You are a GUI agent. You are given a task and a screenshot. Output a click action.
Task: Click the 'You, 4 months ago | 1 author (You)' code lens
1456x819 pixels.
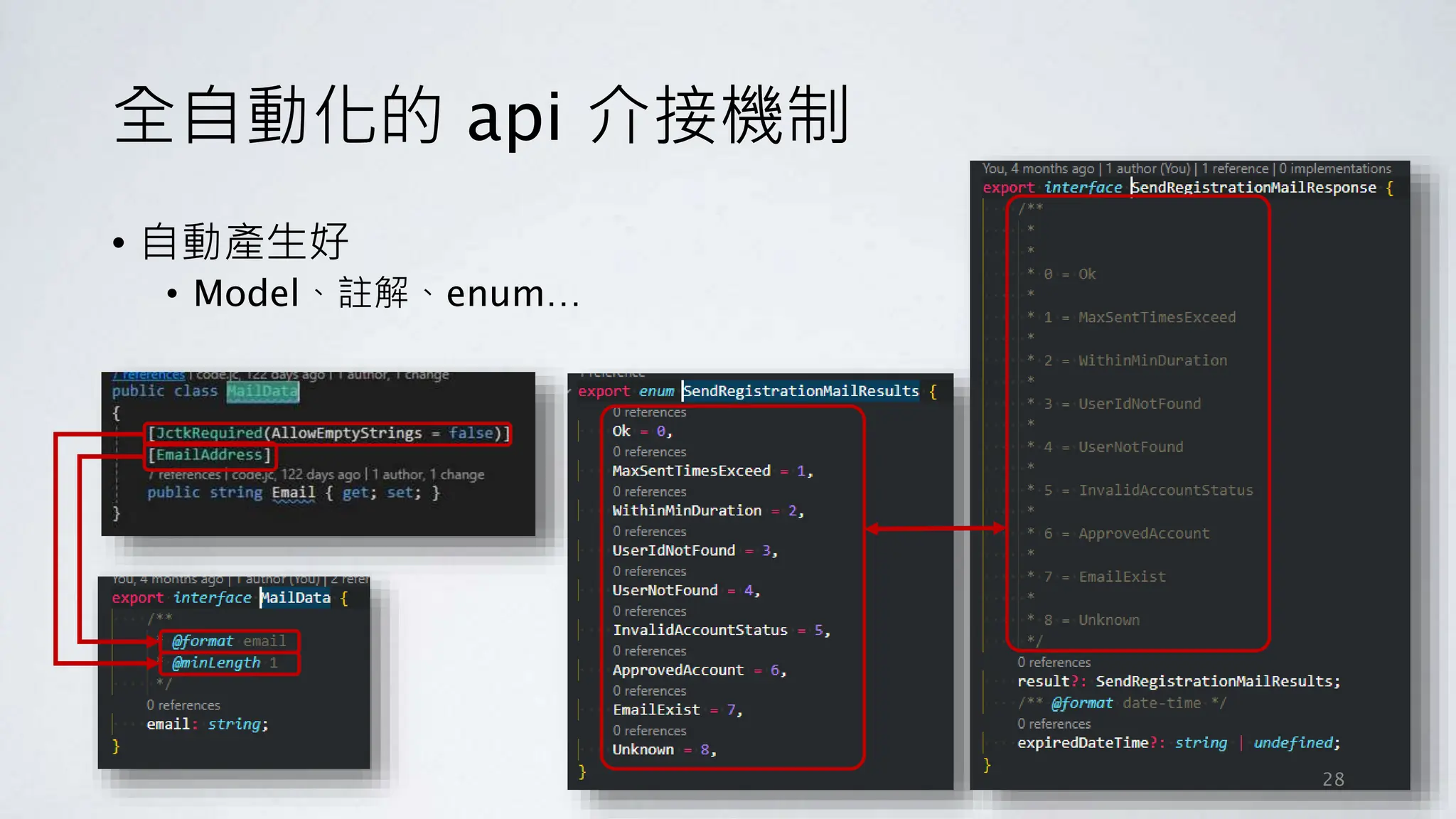[1086, 168]
